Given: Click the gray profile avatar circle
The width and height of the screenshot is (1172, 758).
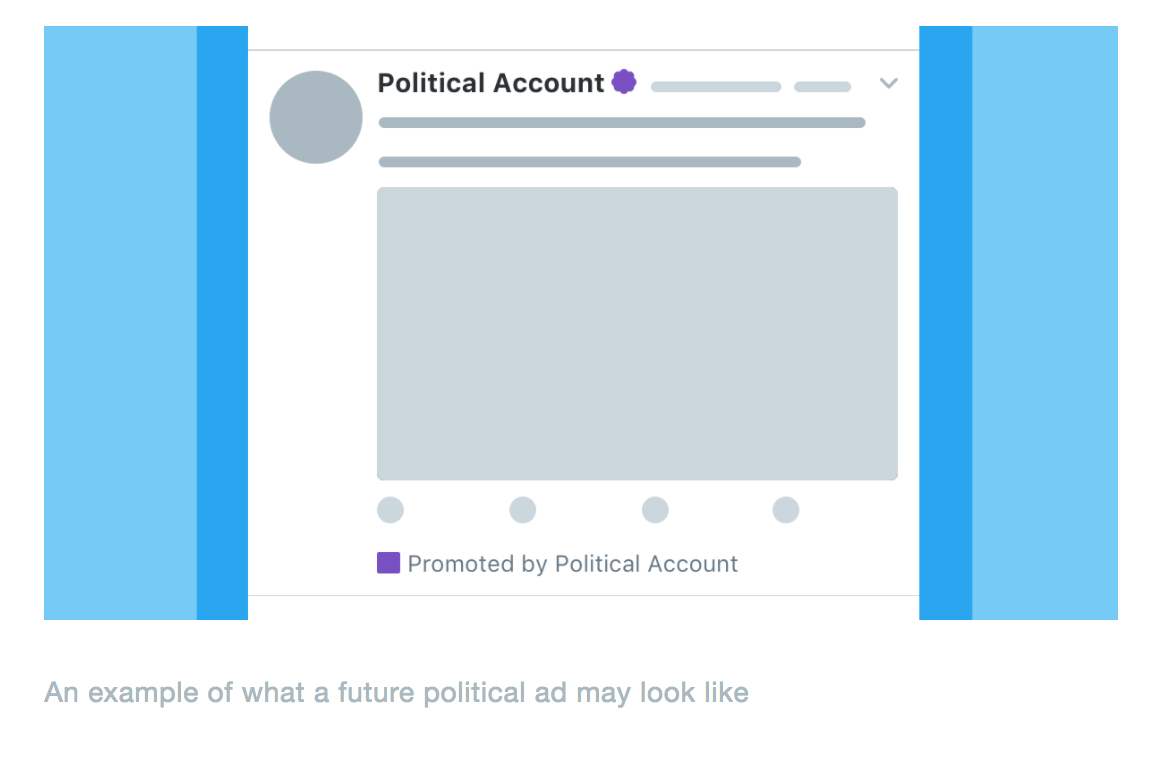Looking at the screenshot, I should [x=316, y=117].
